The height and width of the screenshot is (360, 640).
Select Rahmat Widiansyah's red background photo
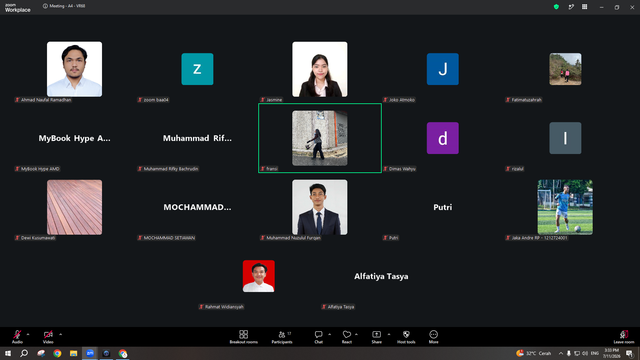pyautogui.click(x=259, y=276)
